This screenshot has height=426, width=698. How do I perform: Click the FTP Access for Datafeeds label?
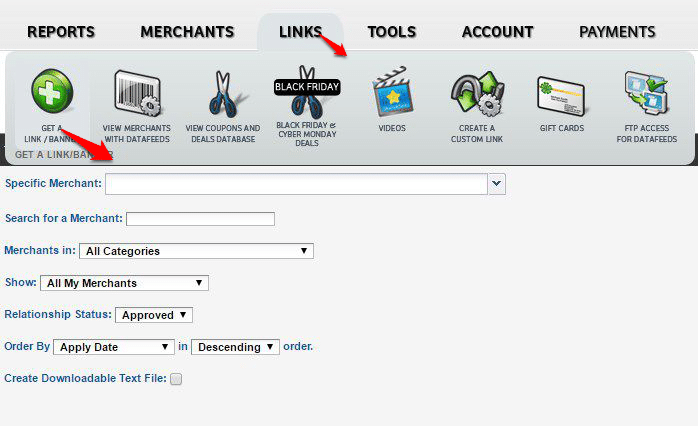click(x=647, y=134)
